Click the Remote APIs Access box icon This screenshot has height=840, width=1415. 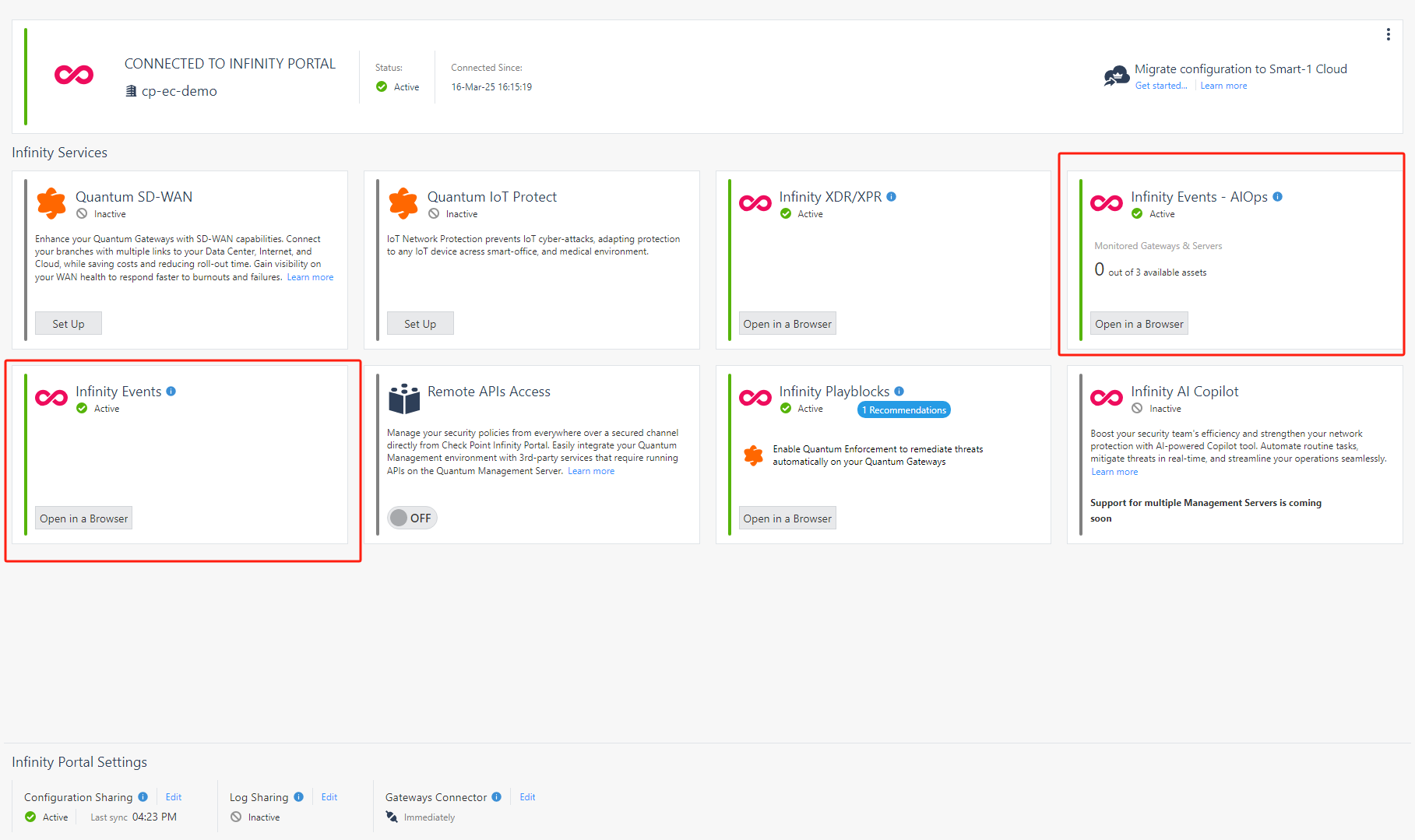coord(404,399)
